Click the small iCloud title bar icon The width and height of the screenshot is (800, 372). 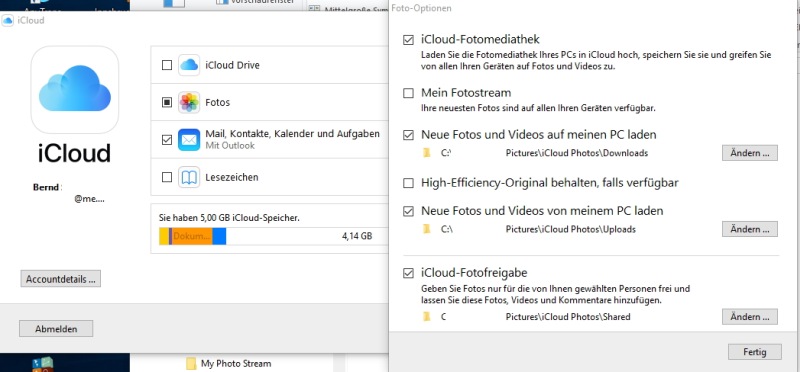click(8, 20)
